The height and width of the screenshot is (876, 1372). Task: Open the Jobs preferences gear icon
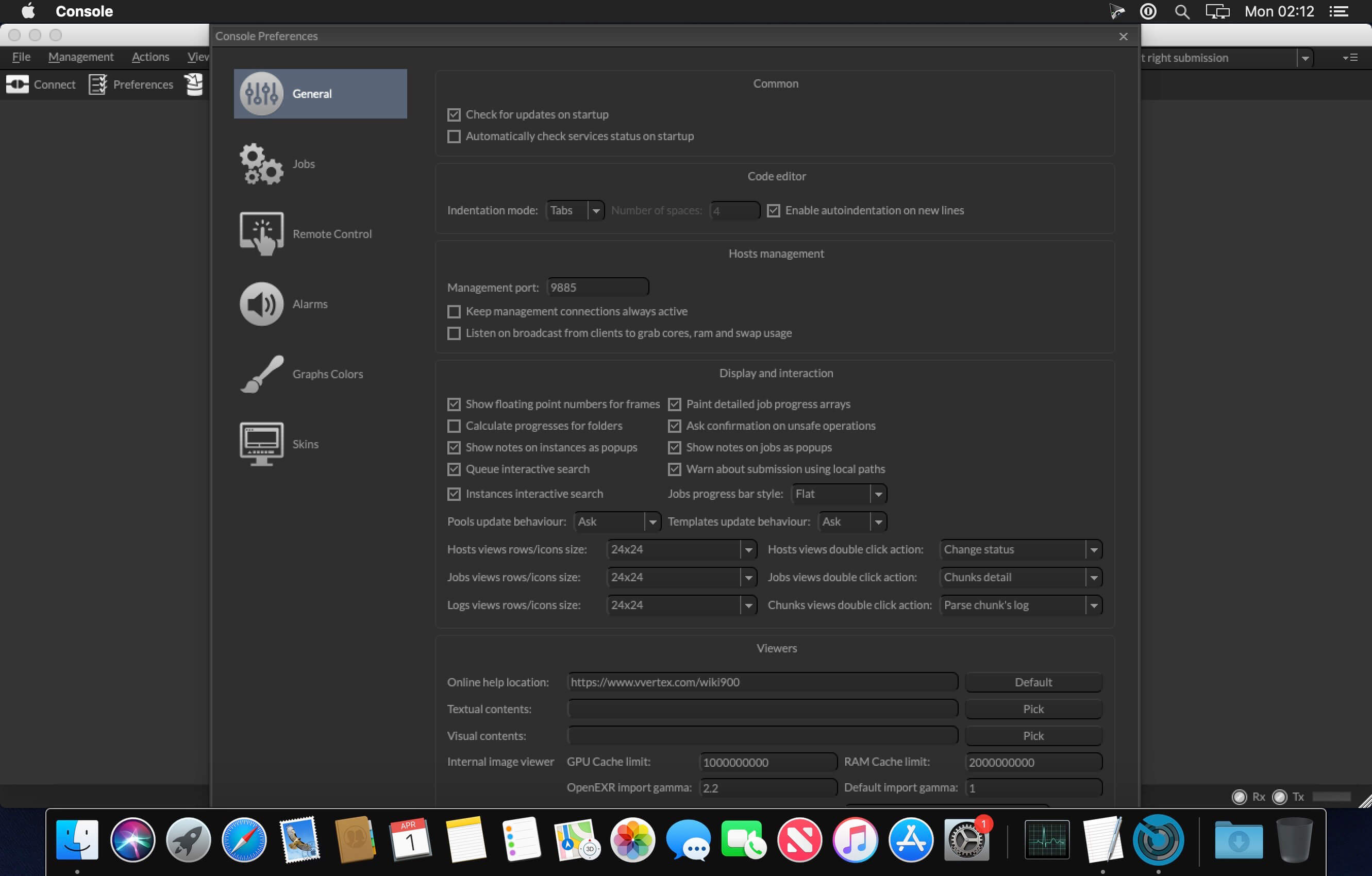tap(261, 164)
